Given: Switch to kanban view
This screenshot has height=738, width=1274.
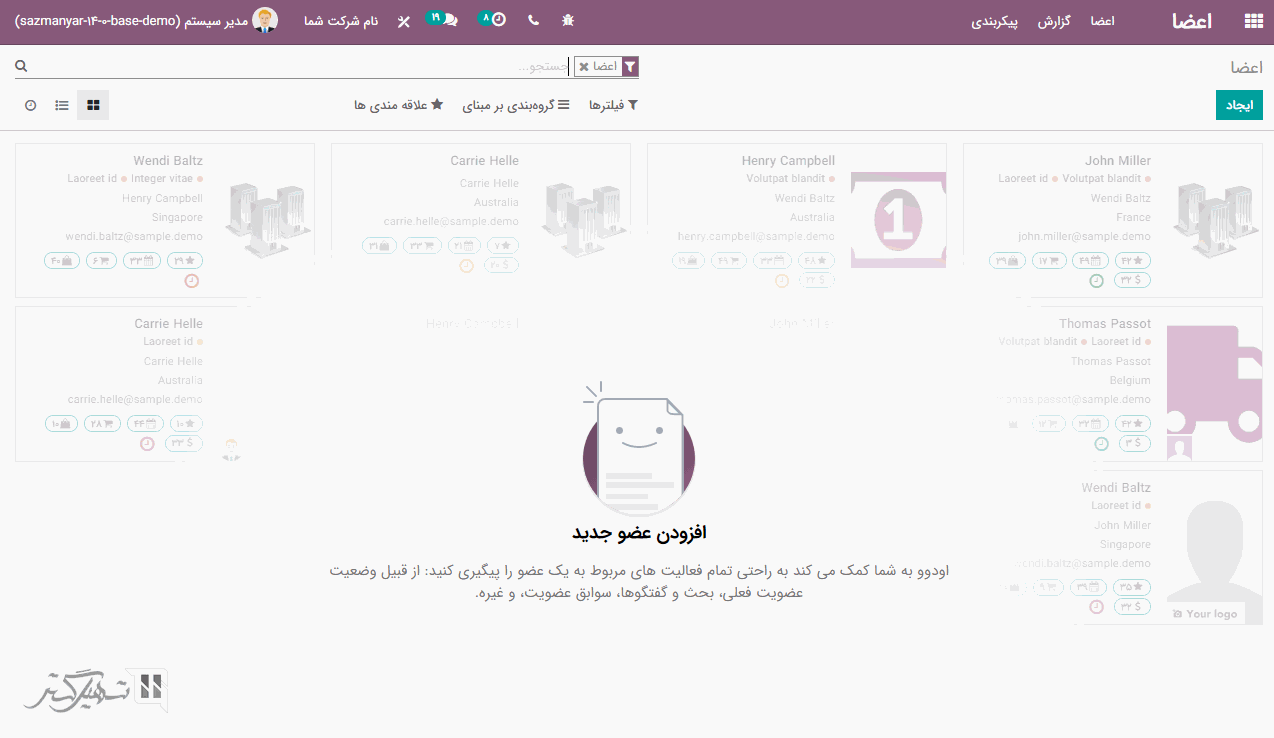Looking at the screenshot, I should (93, 105).
